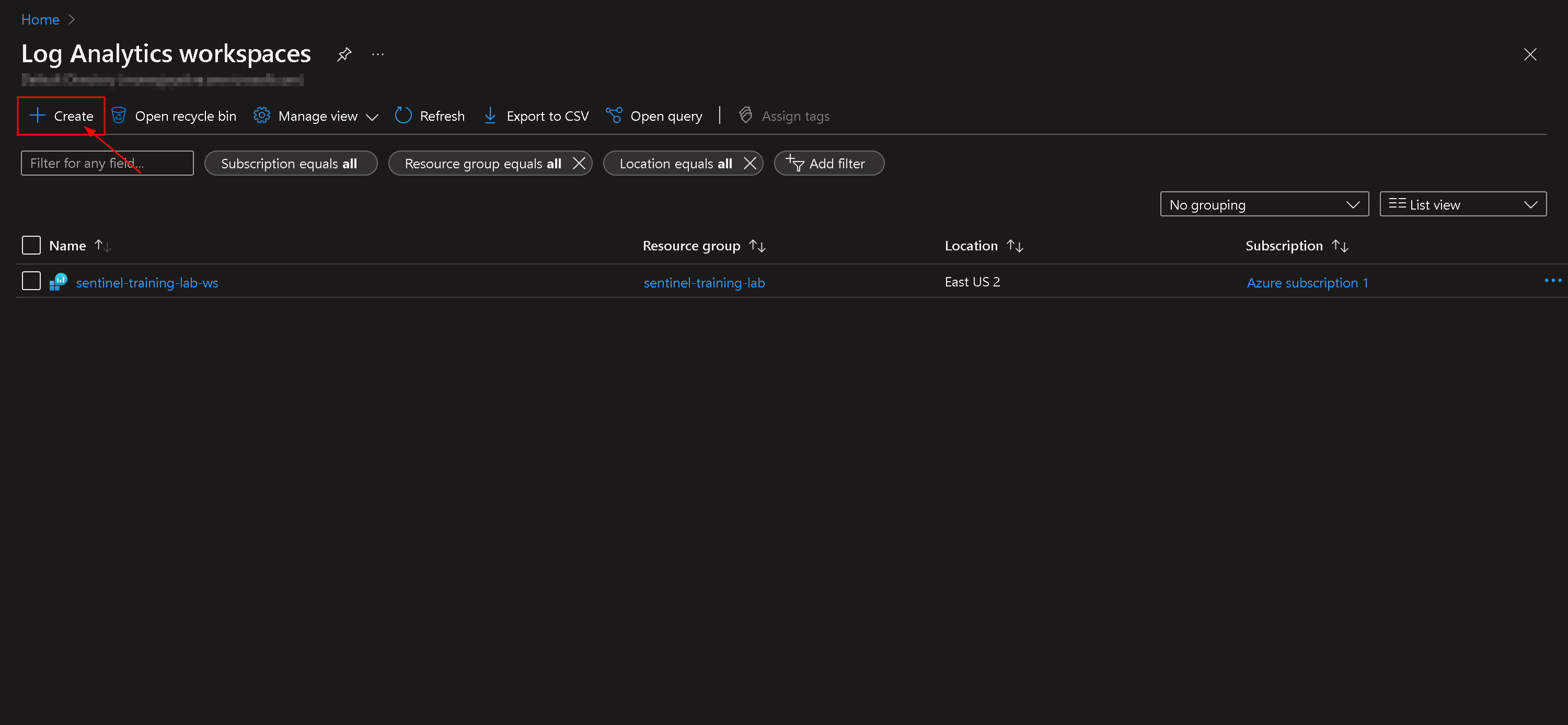
Task: Open the List view dropdown
Action: (1462, 204)
